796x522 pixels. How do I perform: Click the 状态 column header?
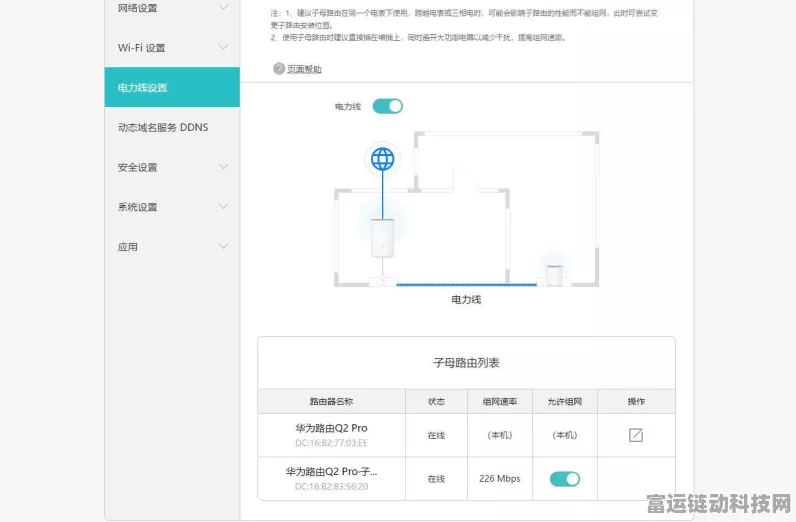click(x=436, y=402)
